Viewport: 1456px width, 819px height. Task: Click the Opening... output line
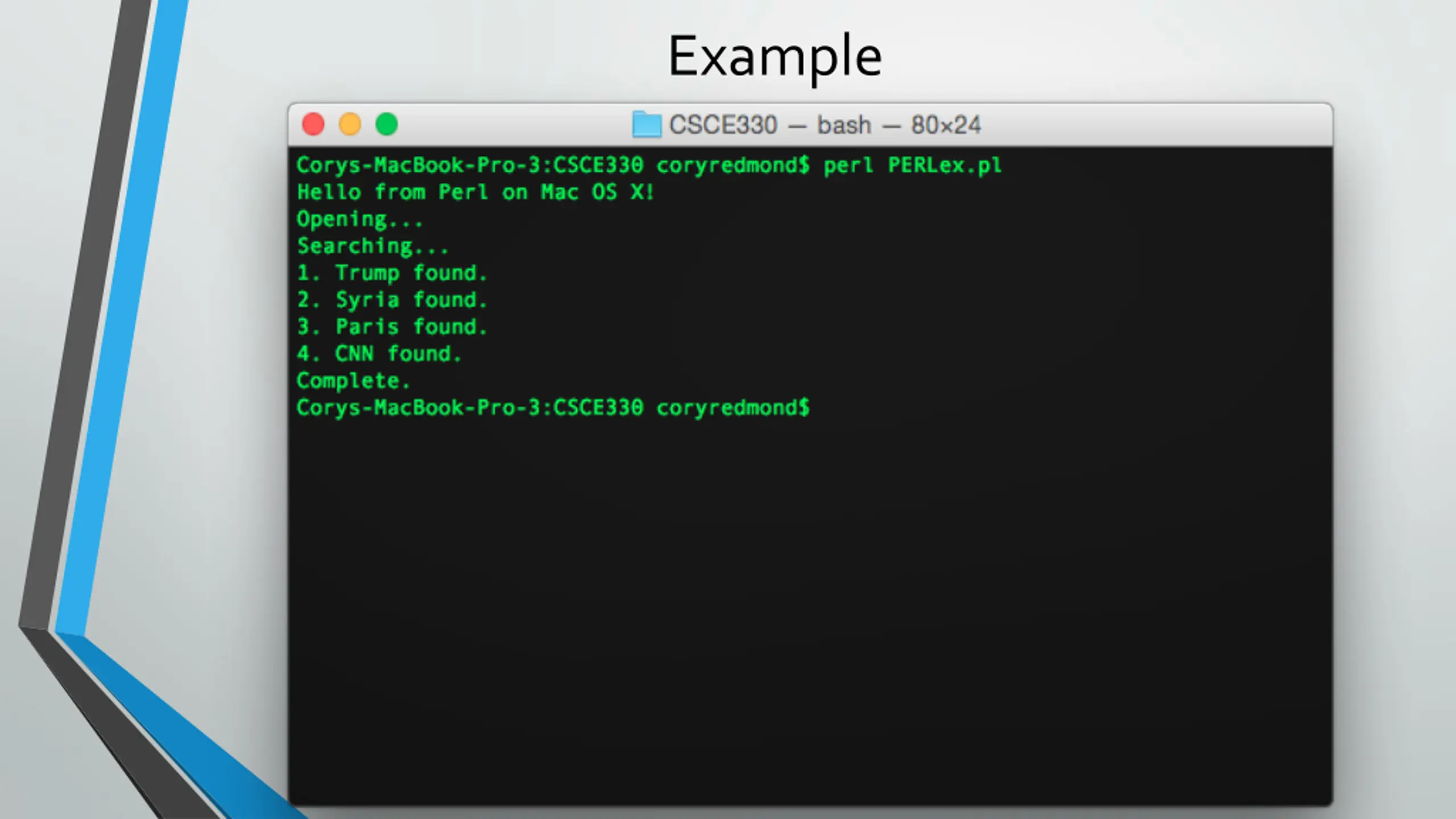359,220
